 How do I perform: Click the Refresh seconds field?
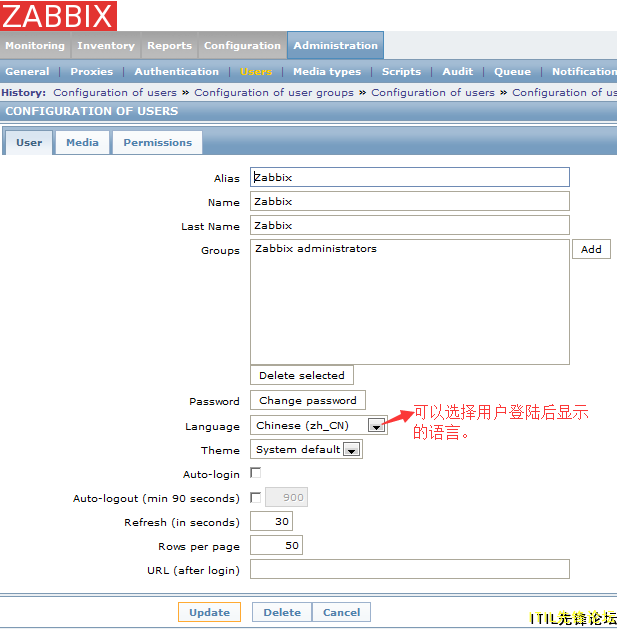click(x=271, y=521)
